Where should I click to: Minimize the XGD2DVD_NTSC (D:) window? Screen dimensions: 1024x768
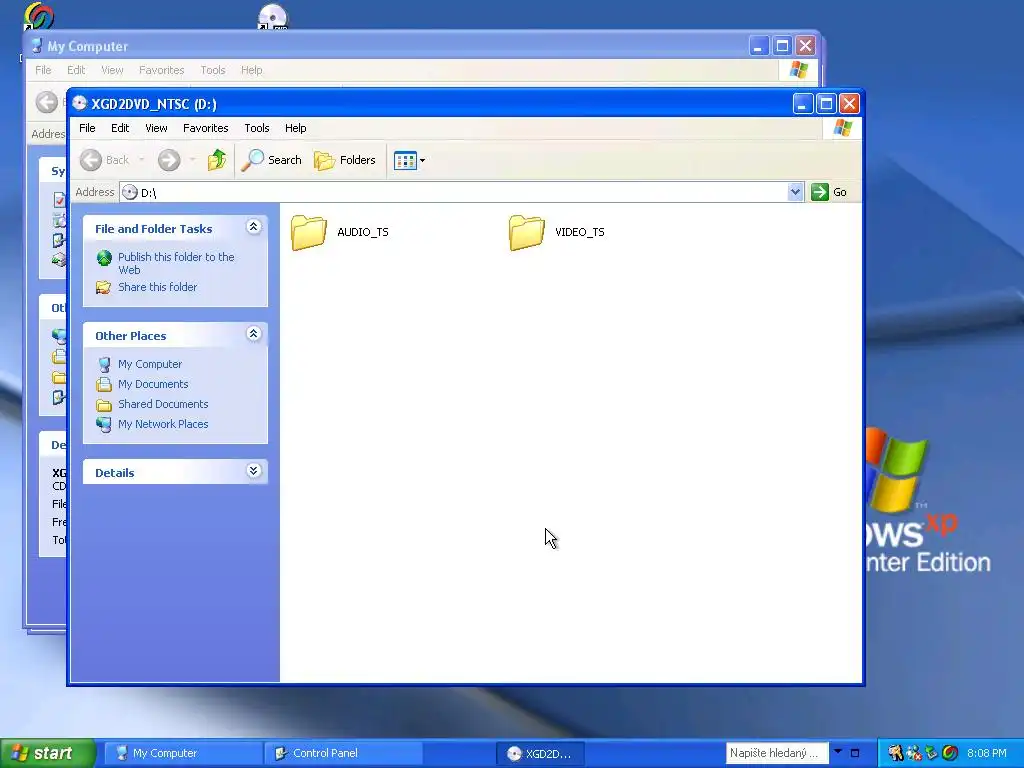point(803,103)
